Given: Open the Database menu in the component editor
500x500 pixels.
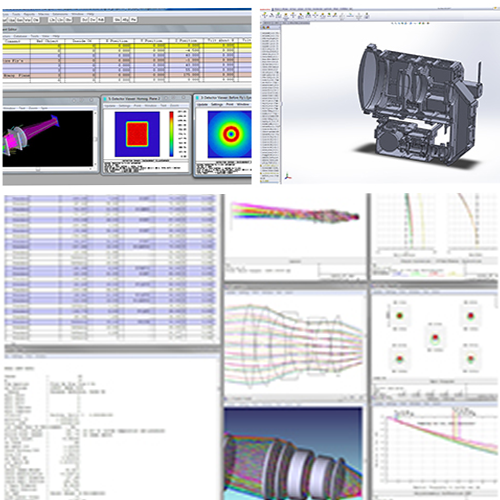Looking at the screenshot, I should coord(20,36).
